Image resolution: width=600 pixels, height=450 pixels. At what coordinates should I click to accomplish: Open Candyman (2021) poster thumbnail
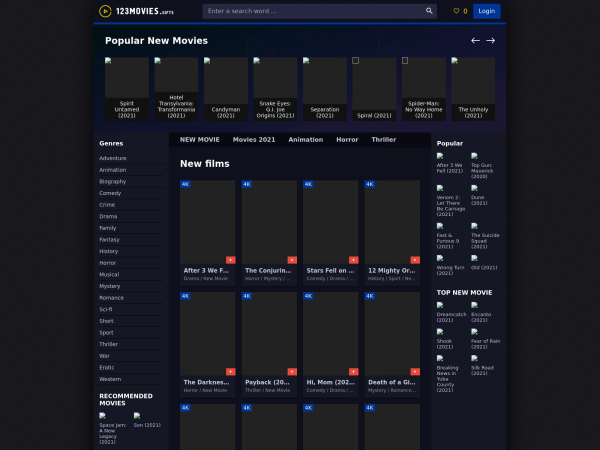pos(226,78)
